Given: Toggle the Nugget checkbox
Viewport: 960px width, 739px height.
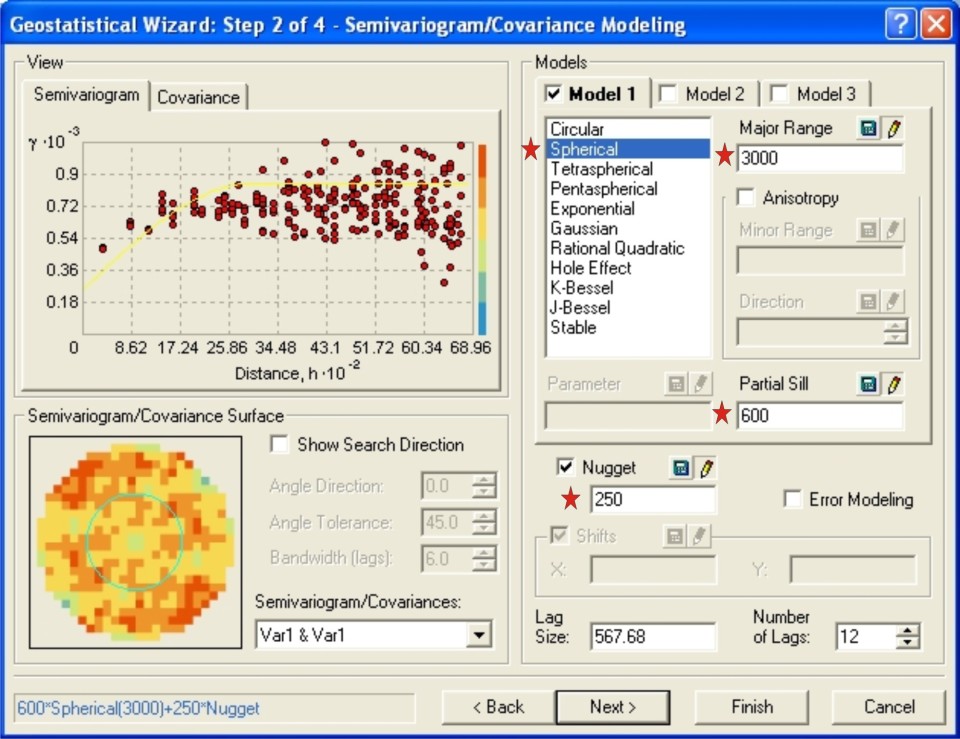Looking at the screenshot, I should (x=565, y=467).
